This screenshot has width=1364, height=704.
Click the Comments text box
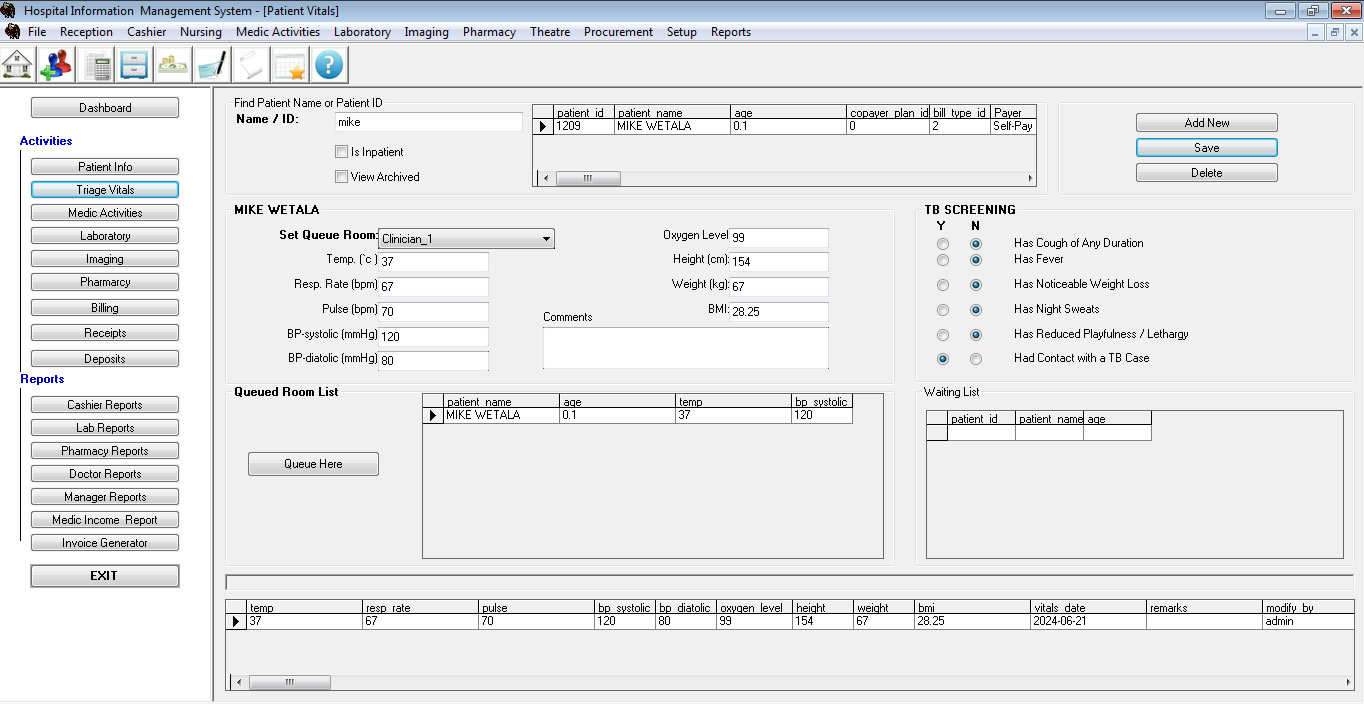pyautogui.click(x=685, y=347)
